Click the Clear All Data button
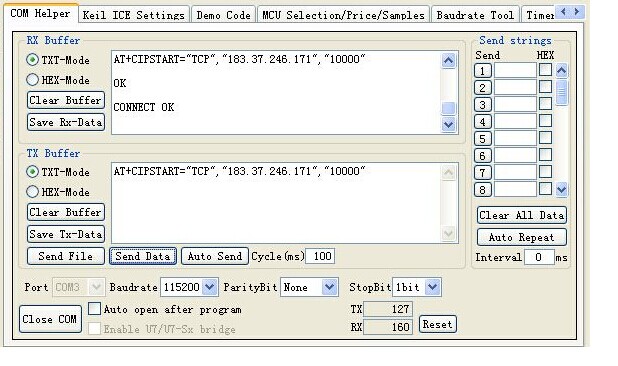The height and width of the screenshot is (366, 618). click(x=522, y=215)
